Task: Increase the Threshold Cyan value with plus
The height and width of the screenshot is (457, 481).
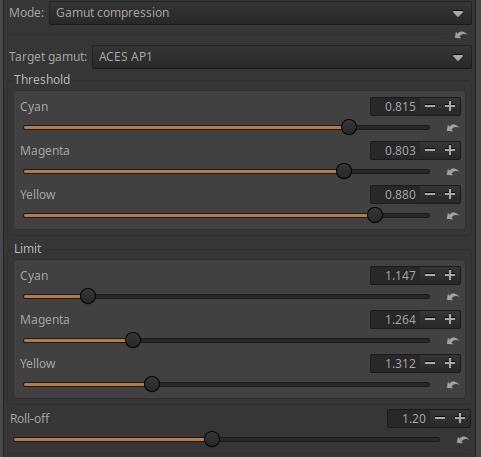Action: [x=450, y=106]
